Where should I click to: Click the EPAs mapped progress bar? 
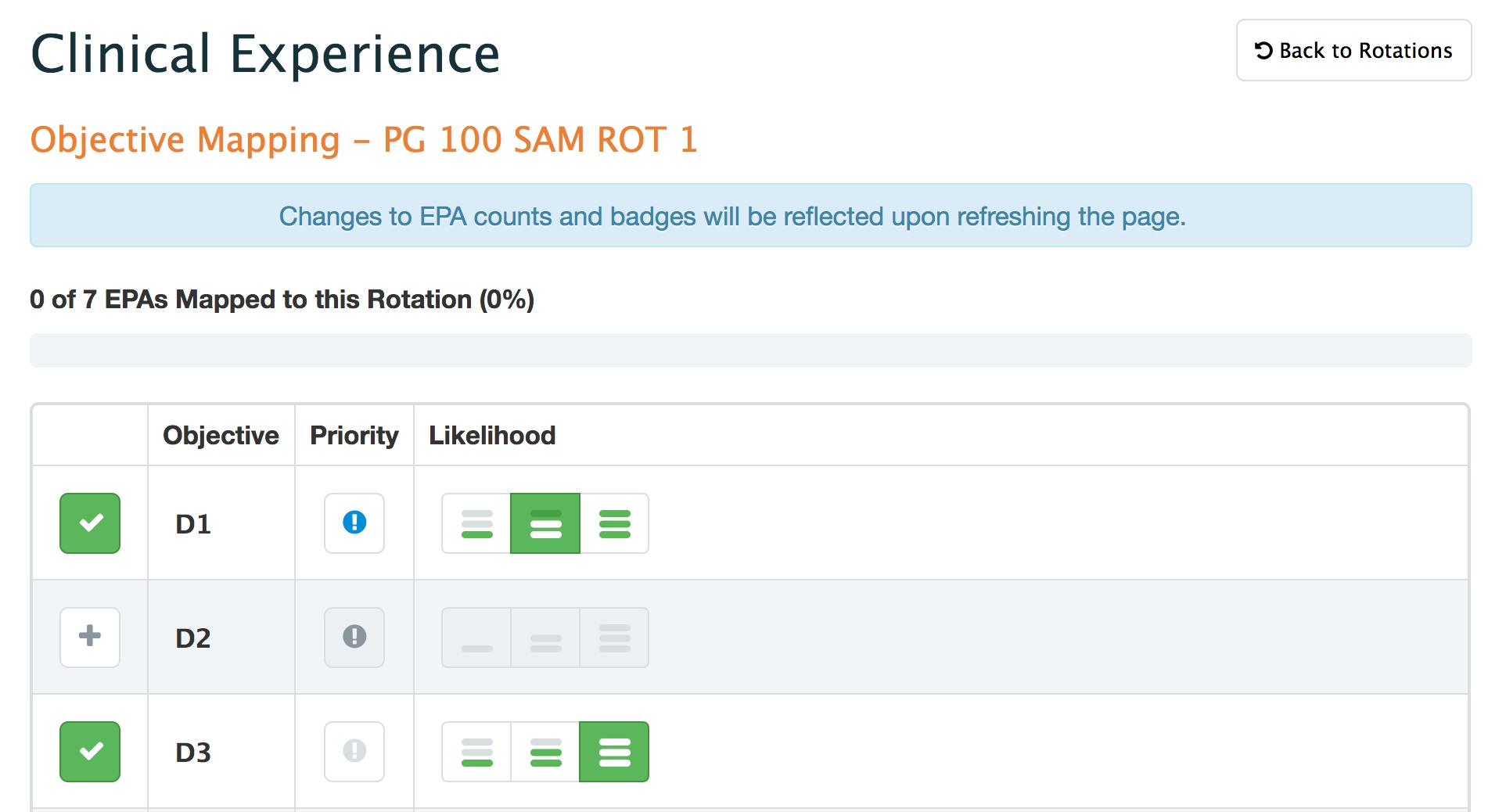(x=750, y=350)
